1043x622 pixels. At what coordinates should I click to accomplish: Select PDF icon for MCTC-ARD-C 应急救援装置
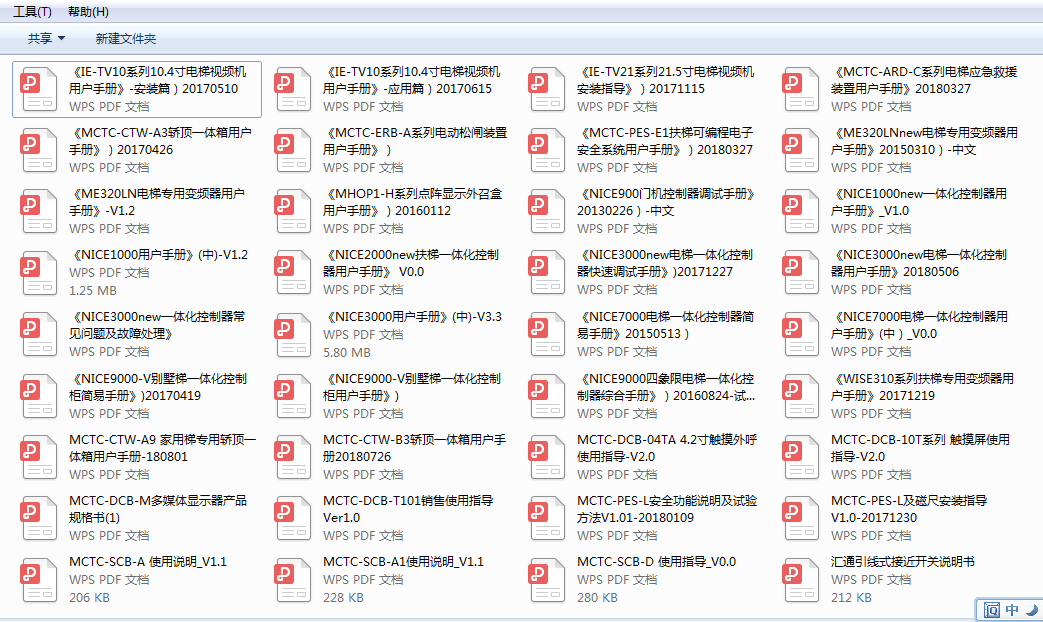click(x=801, y=89)
